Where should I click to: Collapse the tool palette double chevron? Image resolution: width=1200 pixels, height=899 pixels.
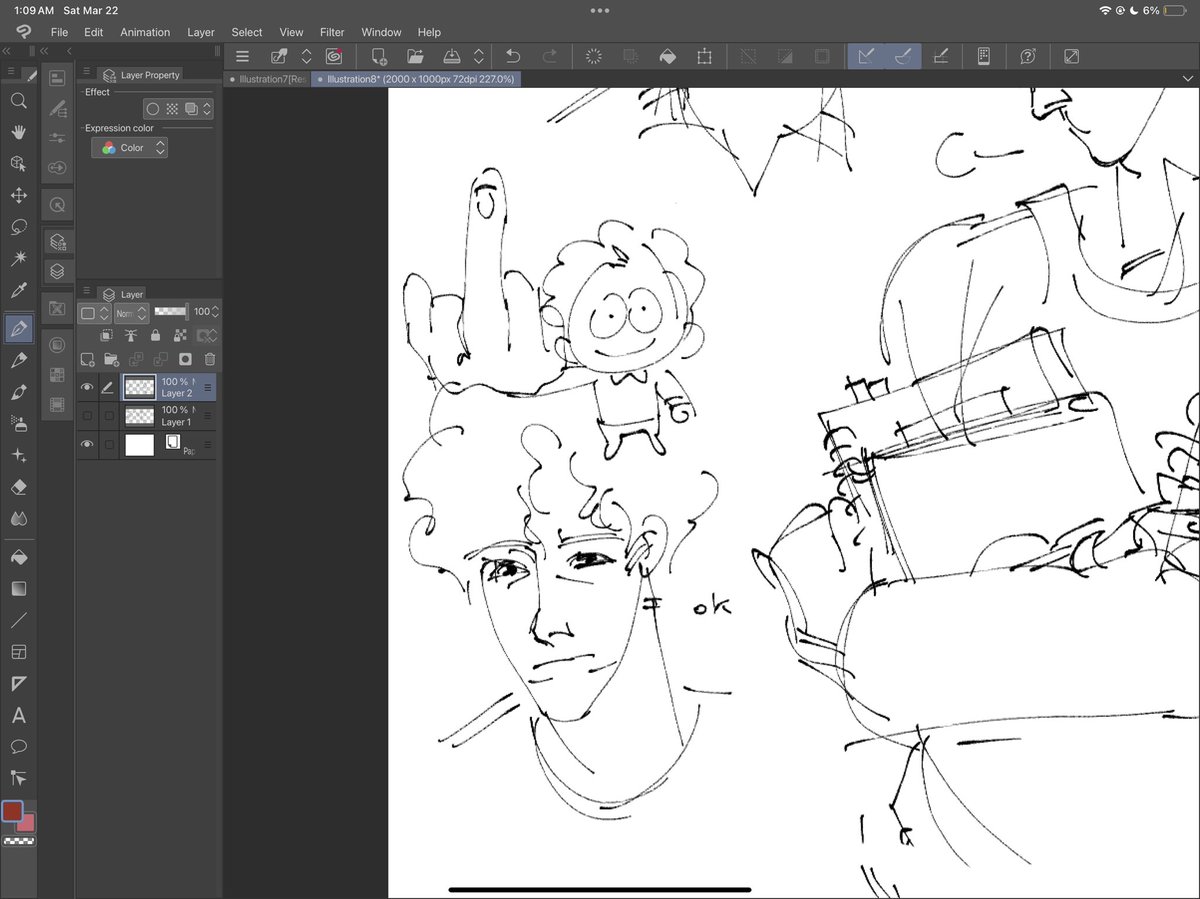6,51
